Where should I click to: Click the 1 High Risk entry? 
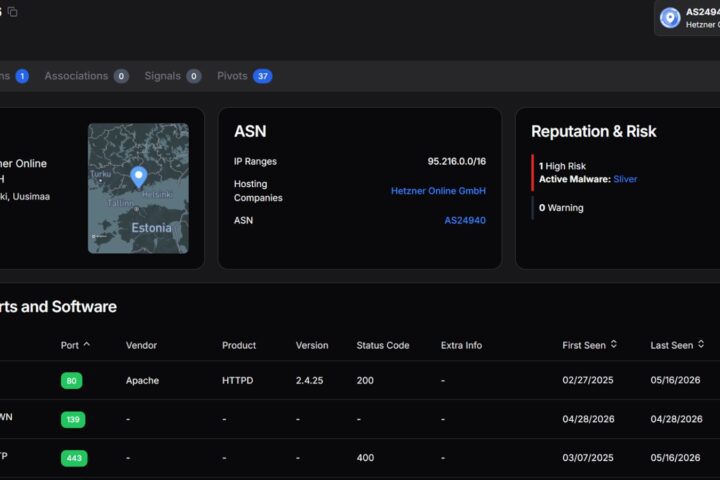562,166
